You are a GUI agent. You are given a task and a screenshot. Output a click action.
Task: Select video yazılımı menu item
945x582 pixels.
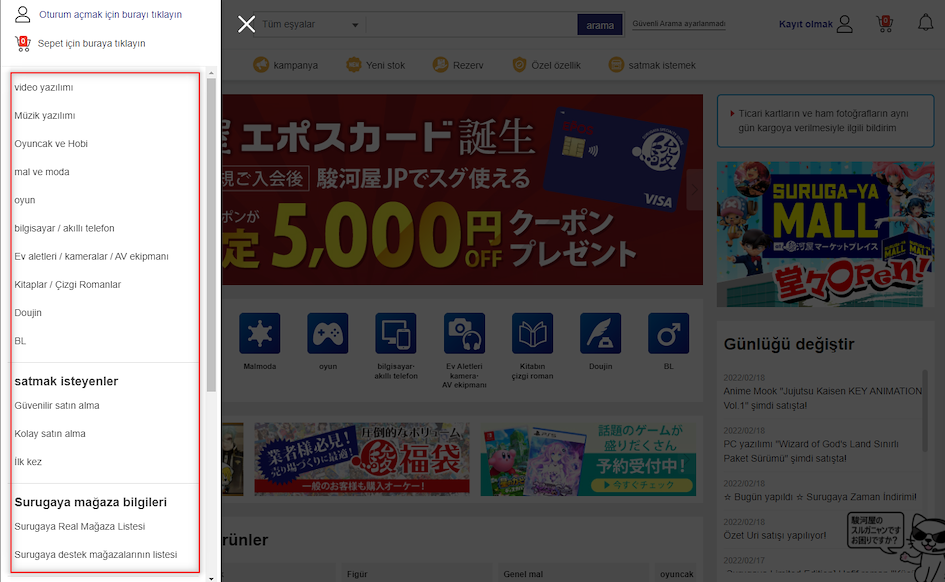[44, 87]
